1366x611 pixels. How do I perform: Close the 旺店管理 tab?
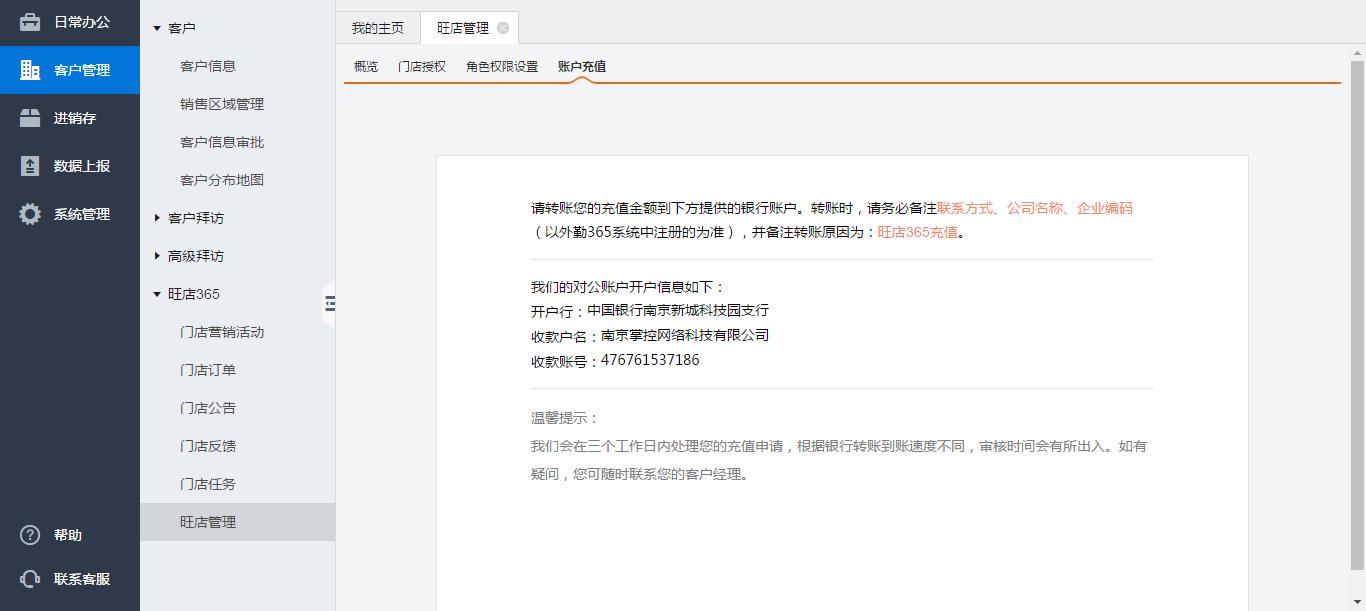503,28
